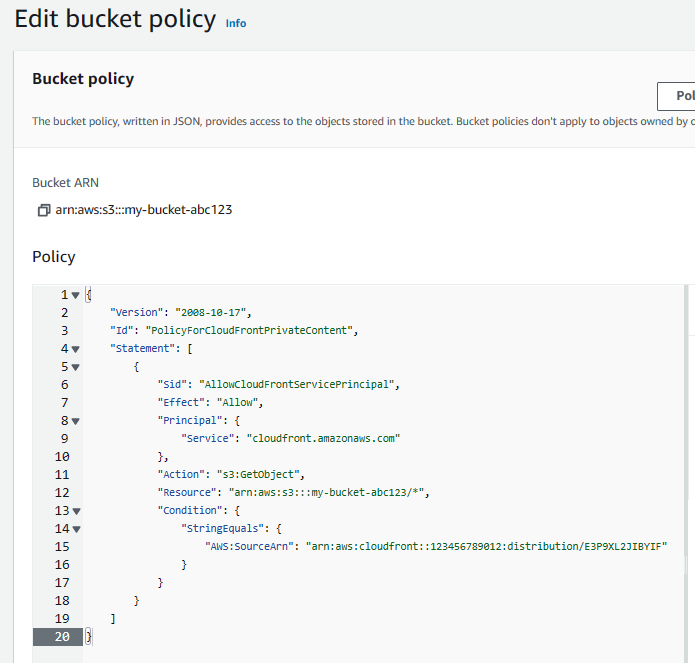This screenshot has height=663, width=695.
Task: Open the Info link beside Edit bucket policy
Action: tap(236, 23)
